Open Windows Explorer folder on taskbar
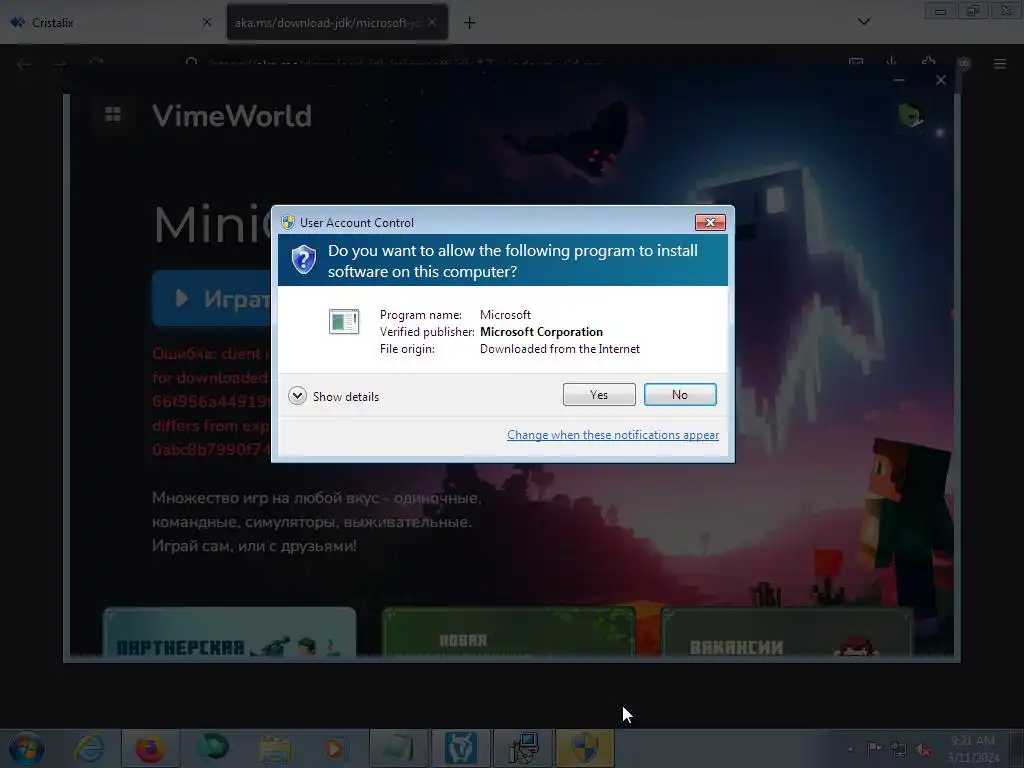Screen dimensions: 1024x768 coord(274,748)
